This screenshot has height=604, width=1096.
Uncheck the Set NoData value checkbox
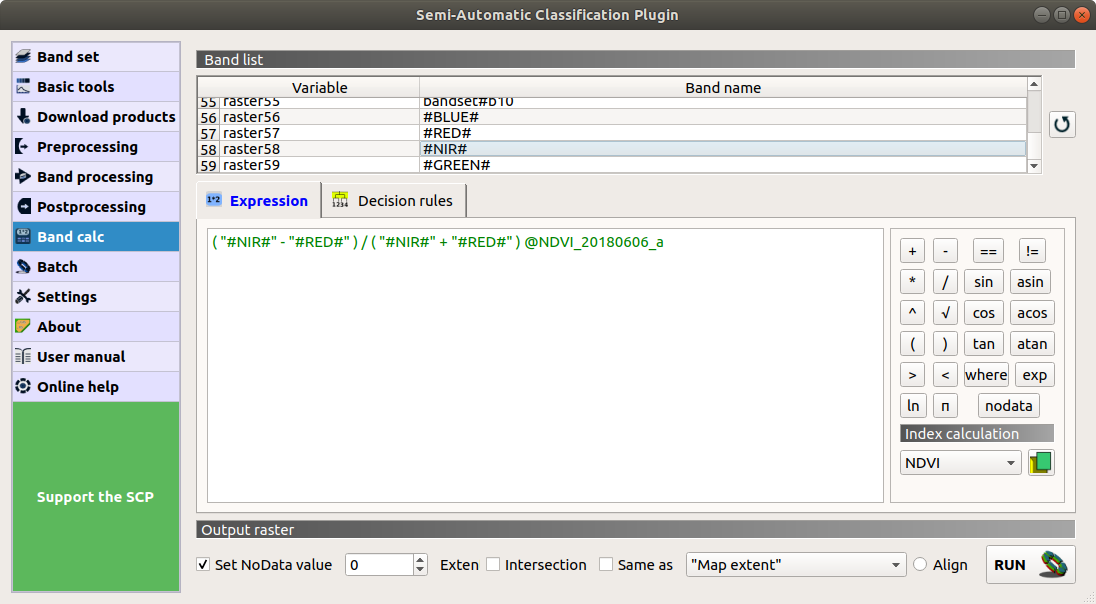[x=204, y=565]
